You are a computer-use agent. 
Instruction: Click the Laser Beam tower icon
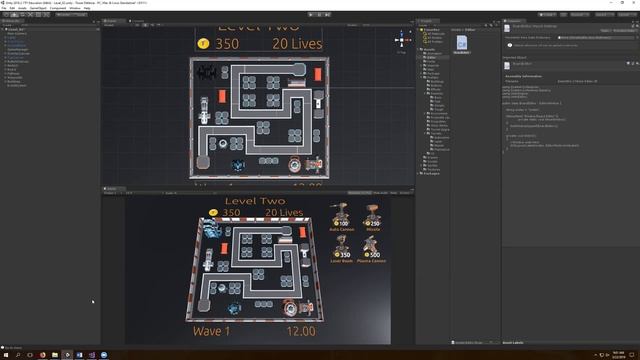tap(341, 246)
